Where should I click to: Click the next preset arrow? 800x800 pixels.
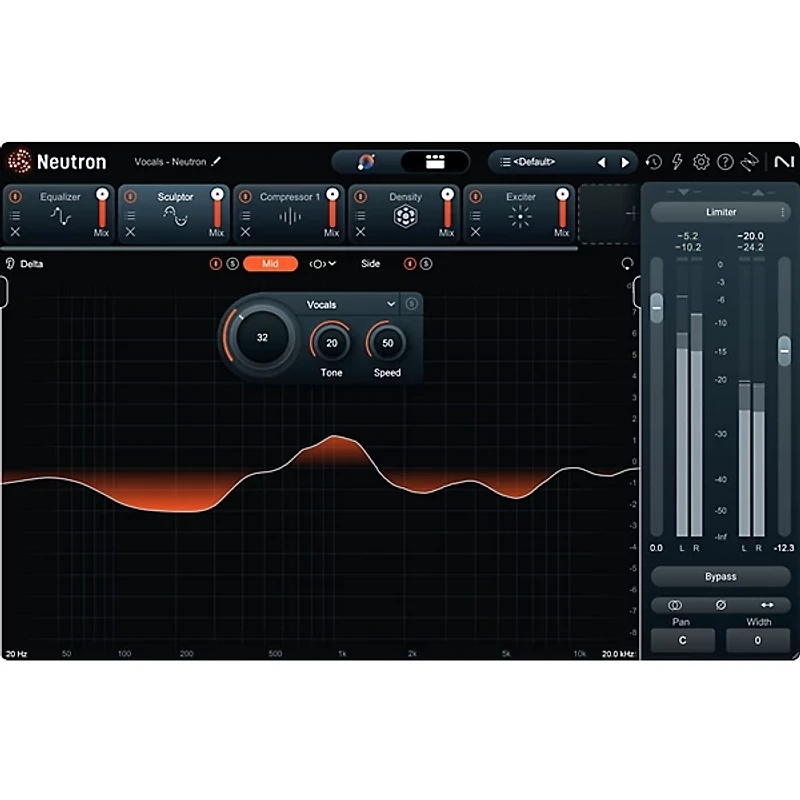[x=626, y=161]
